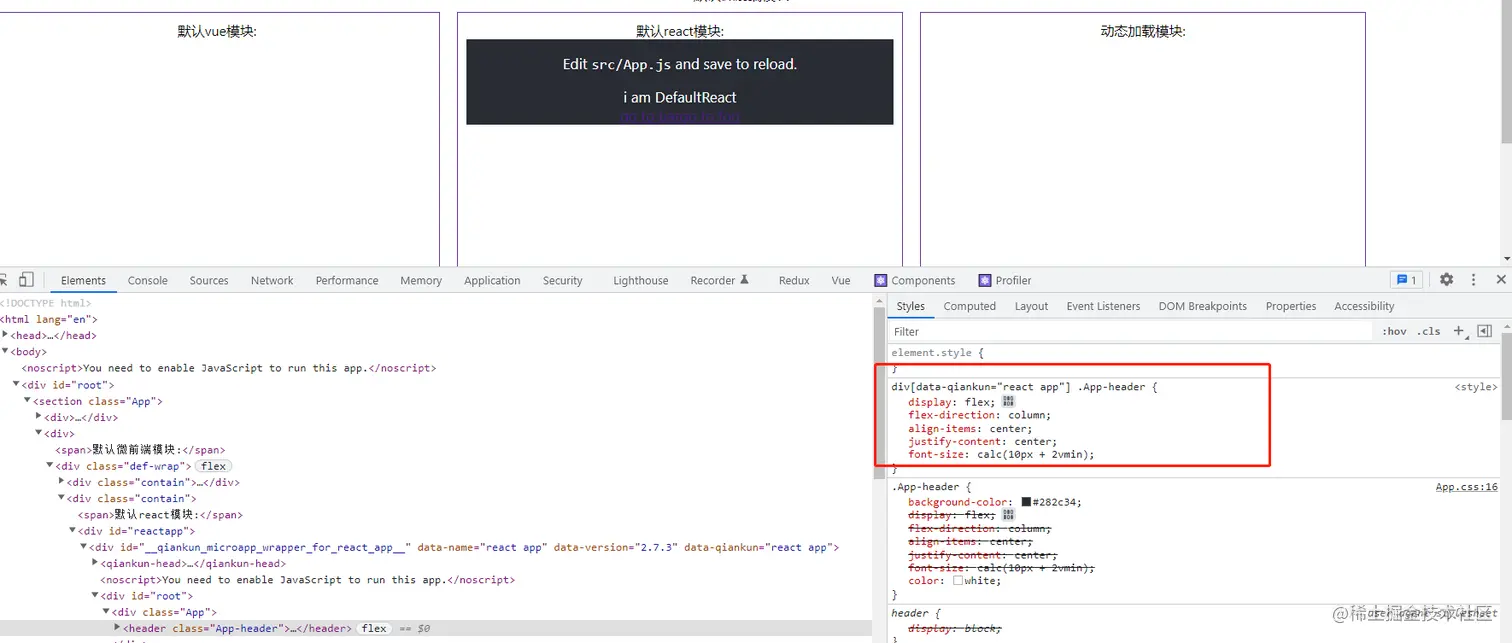Open the React Components tab
The height and width of the screenshot is (643, 1512).
[915, 280]
